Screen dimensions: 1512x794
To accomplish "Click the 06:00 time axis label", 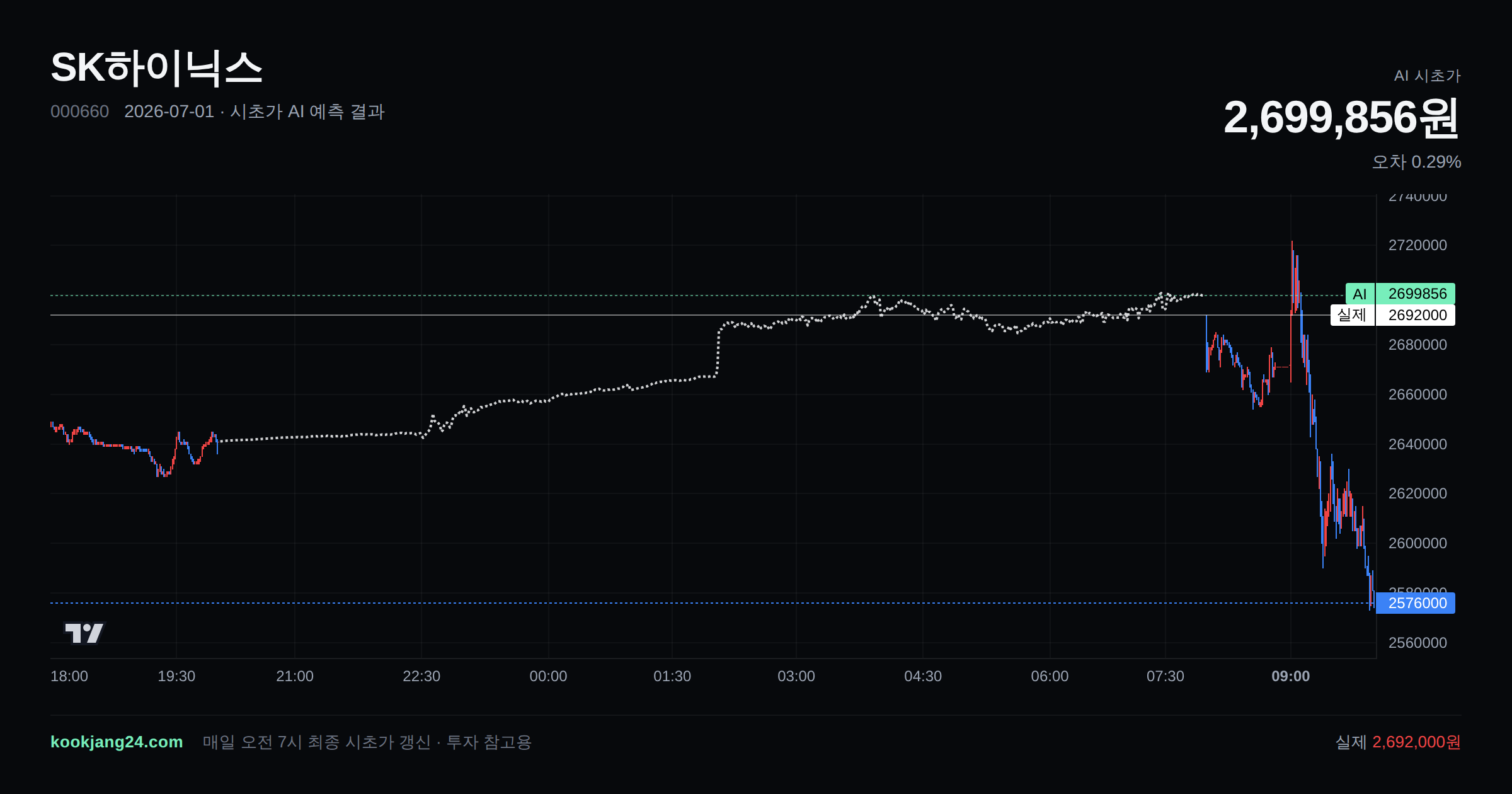I will tap(1050, 676).
